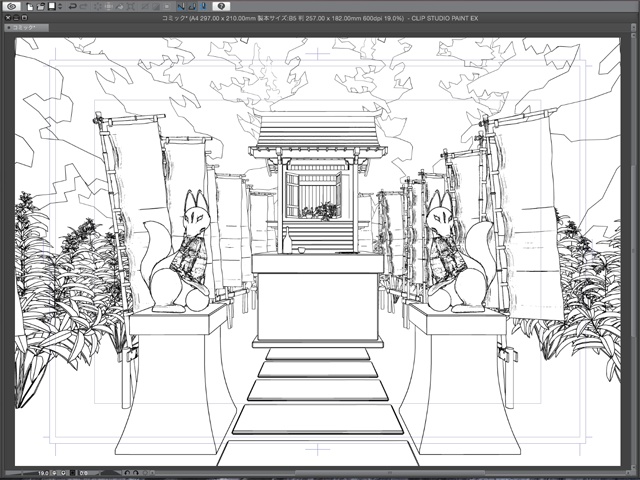
Task: Undo the last action
Action: pos(73,6)
